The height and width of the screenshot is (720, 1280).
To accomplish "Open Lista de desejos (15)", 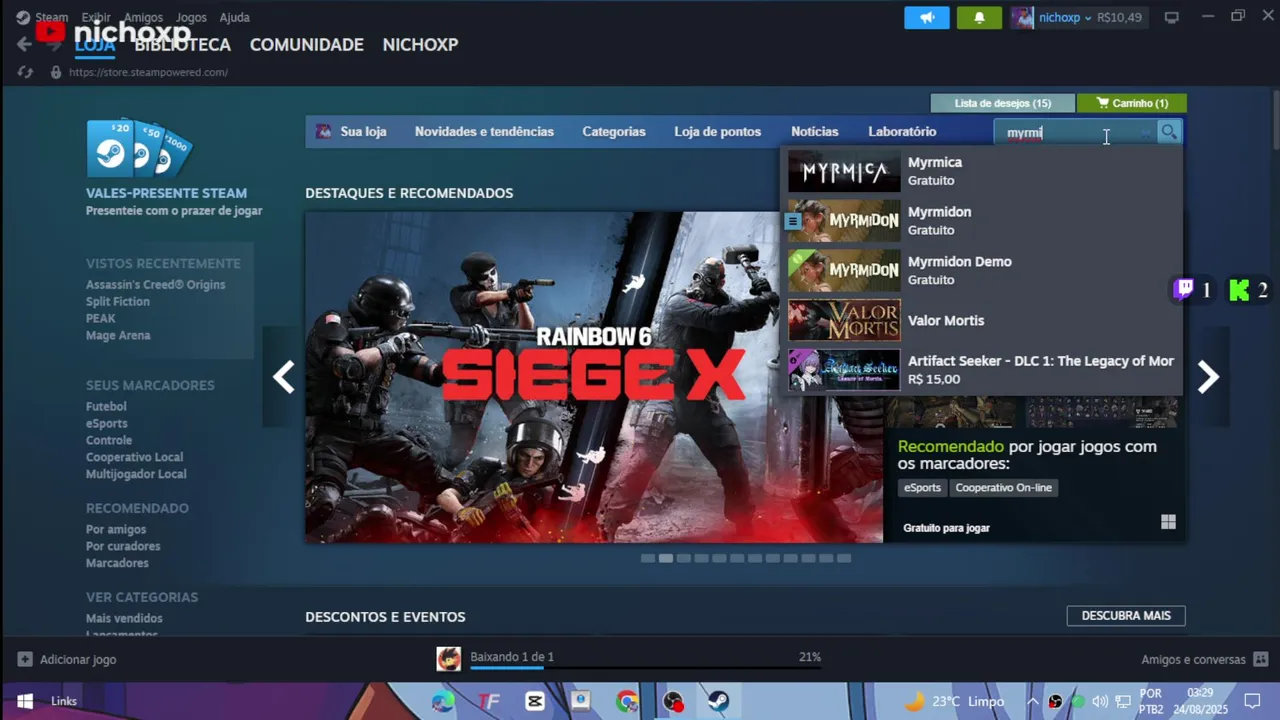I will tap(1002, 103).
